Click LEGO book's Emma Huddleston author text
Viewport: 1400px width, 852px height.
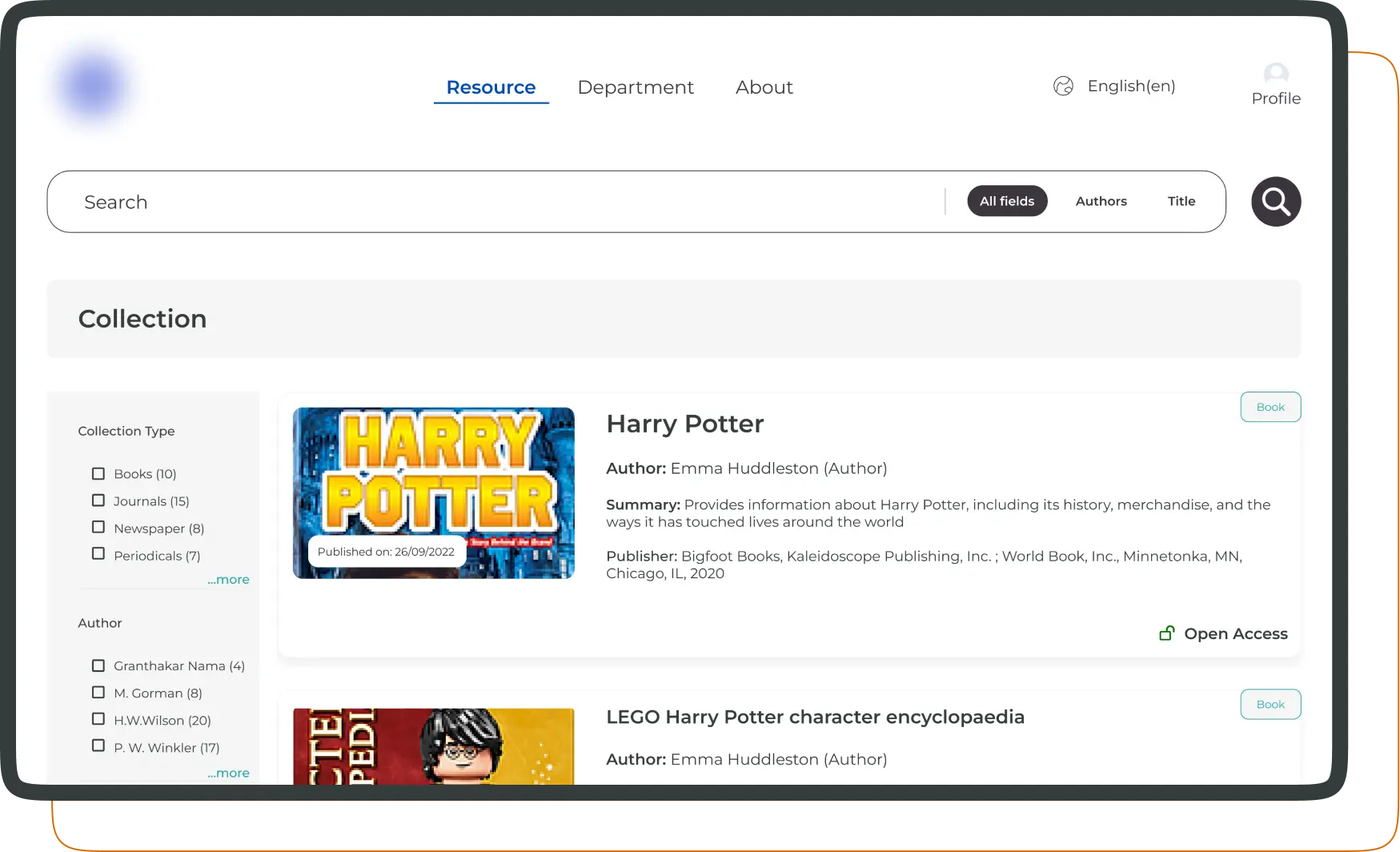(779, 759)
